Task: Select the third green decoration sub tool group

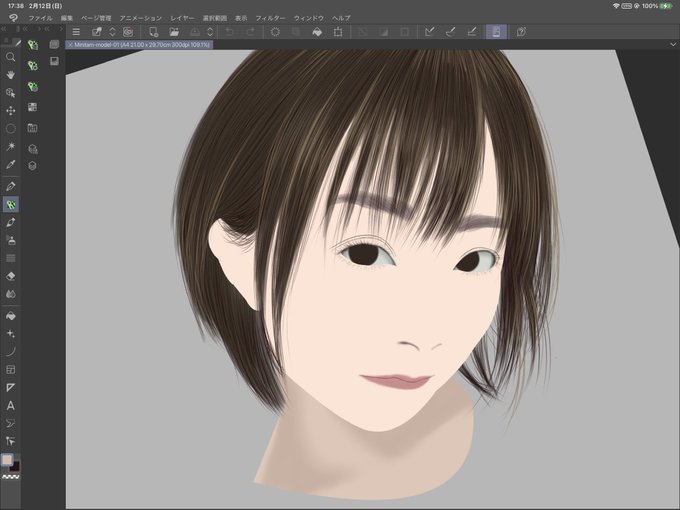Action: coord(33,86)
